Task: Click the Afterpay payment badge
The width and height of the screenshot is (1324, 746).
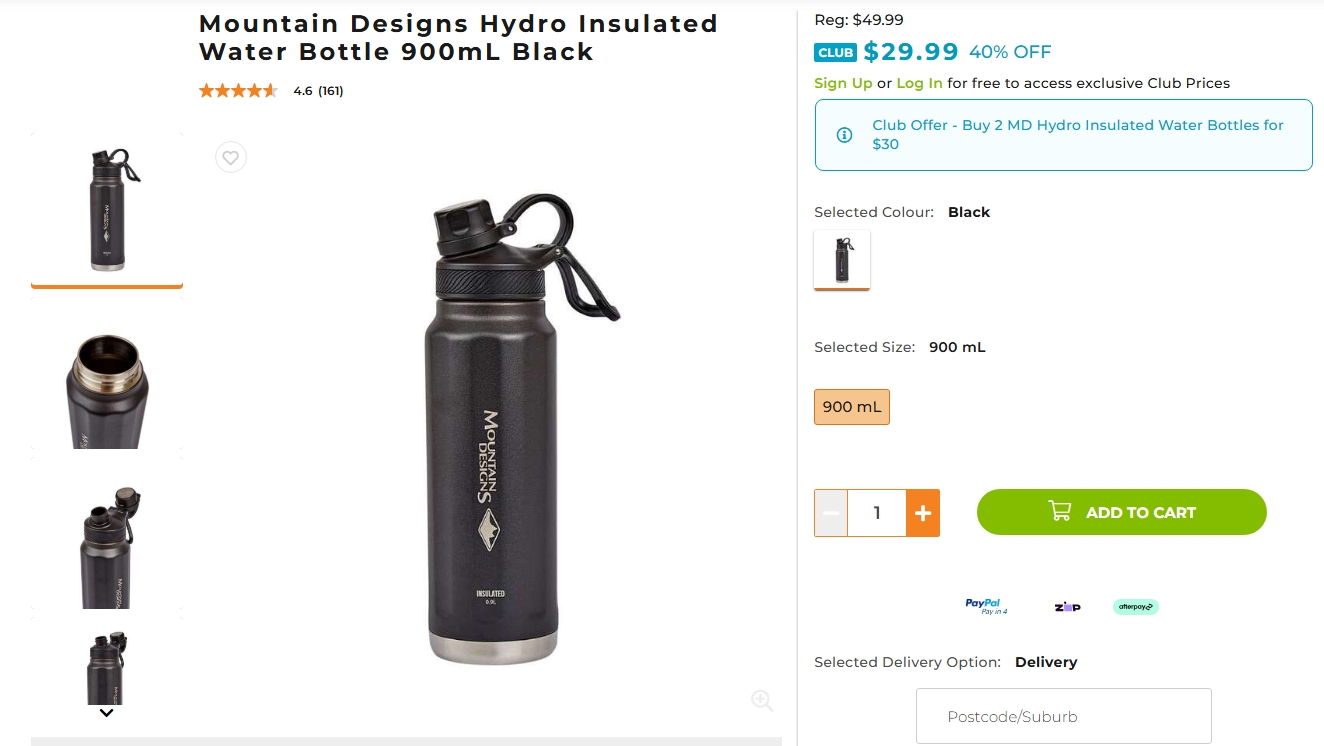Action: click(1135, 606)
